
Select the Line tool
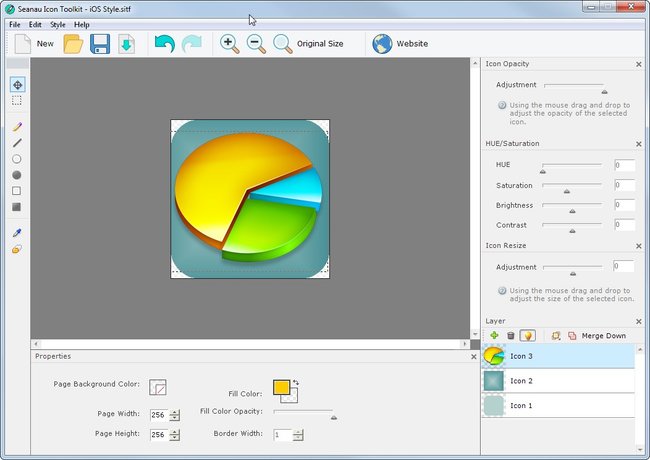pyautogui.click(x=17, y=143)
